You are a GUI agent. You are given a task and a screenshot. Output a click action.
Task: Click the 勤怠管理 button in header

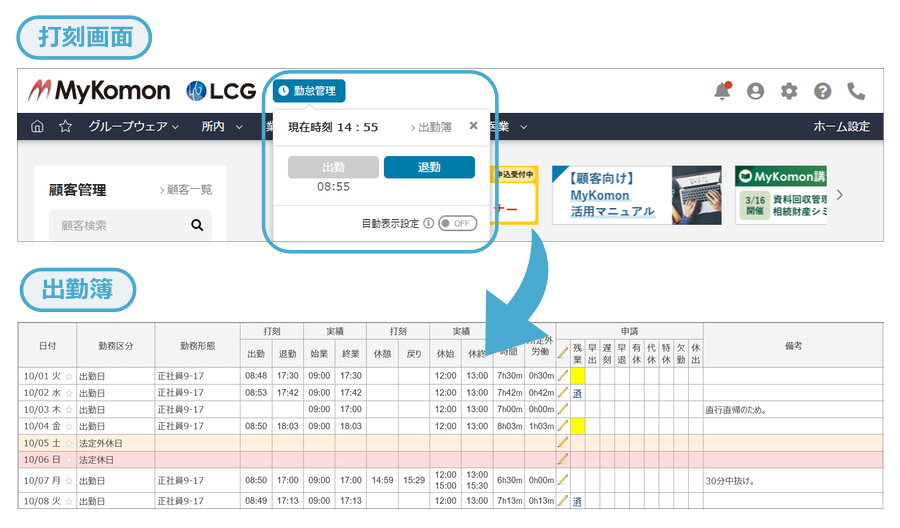[309, 91]
